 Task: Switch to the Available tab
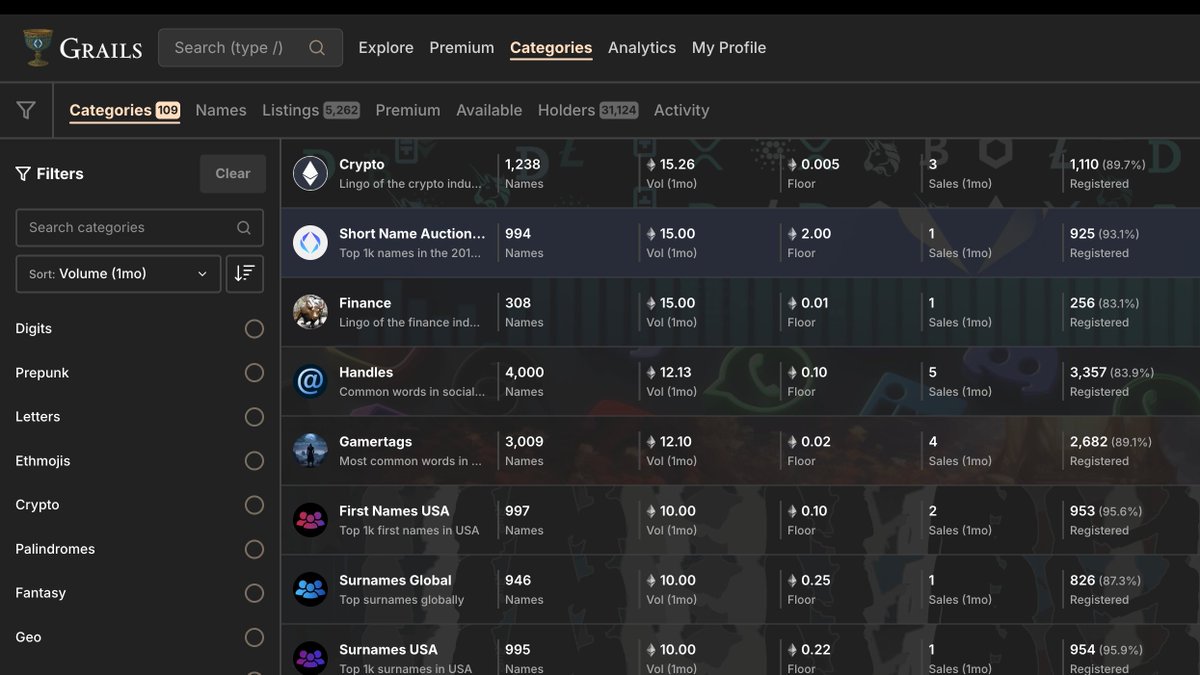click(489, 110)
